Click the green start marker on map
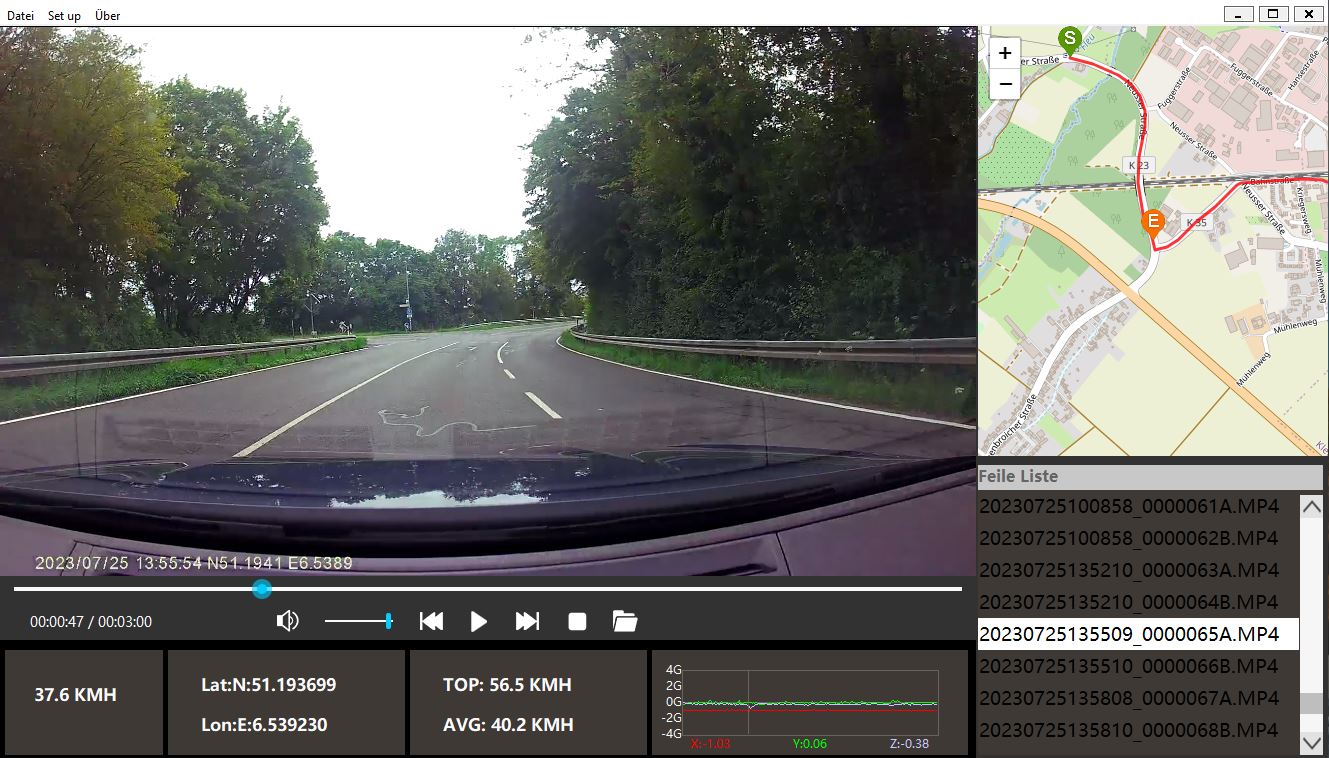The width and height of the screenshot is (1329, 758). point(1069,41)
